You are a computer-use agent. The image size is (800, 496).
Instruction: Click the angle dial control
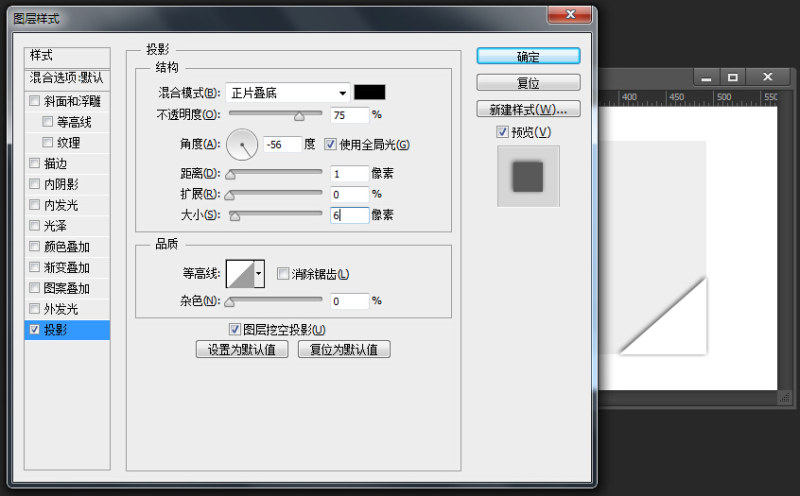pos(242,144)
